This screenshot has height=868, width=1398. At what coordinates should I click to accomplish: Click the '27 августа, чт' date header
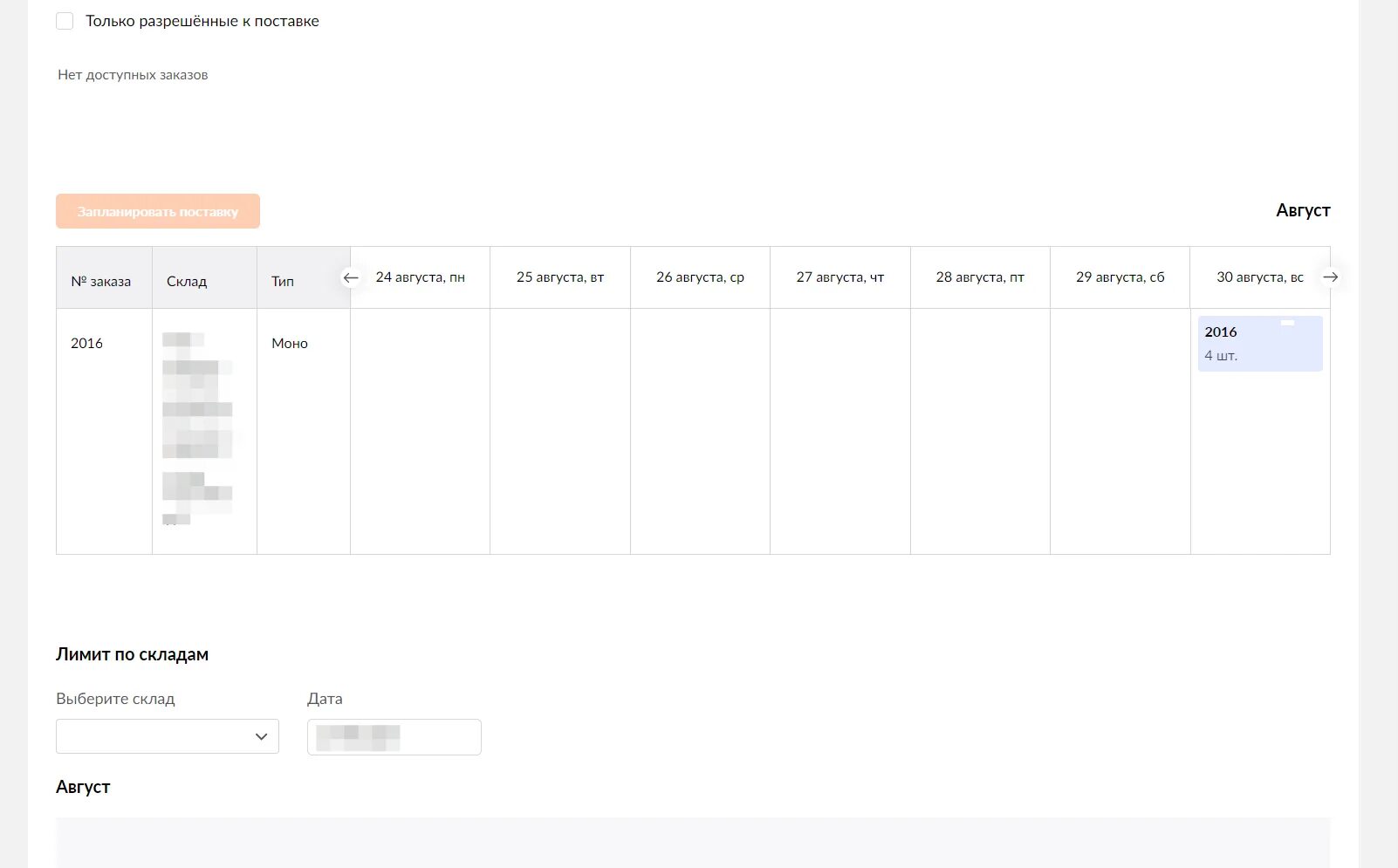click(840, 277)
